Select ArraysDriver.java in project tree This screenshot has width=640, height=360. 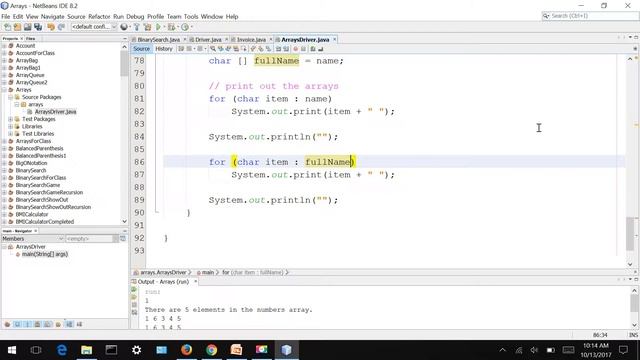point(56,112)
